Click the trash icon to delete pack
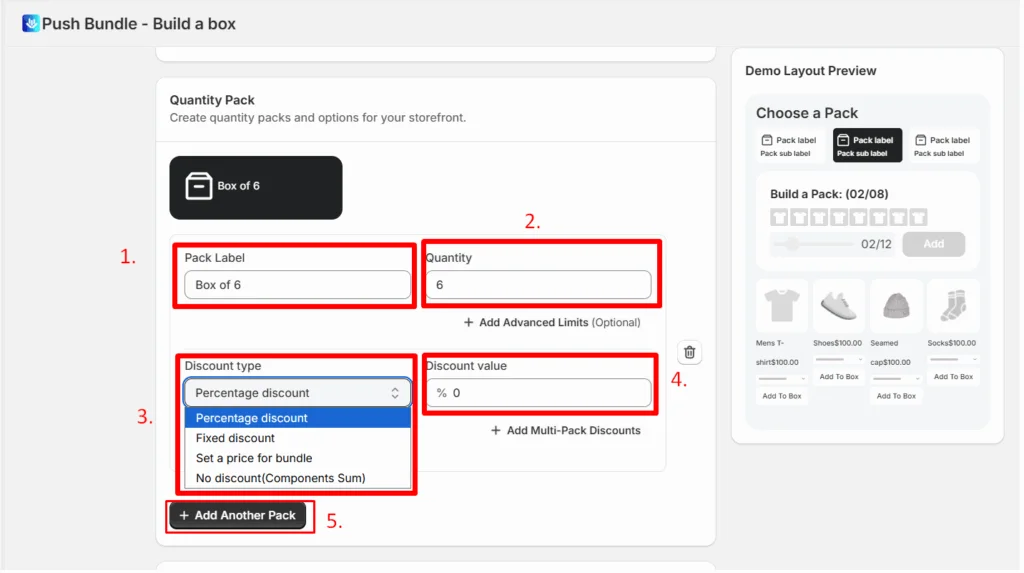This screenshot has width=1024, height=573. point(689,353)
